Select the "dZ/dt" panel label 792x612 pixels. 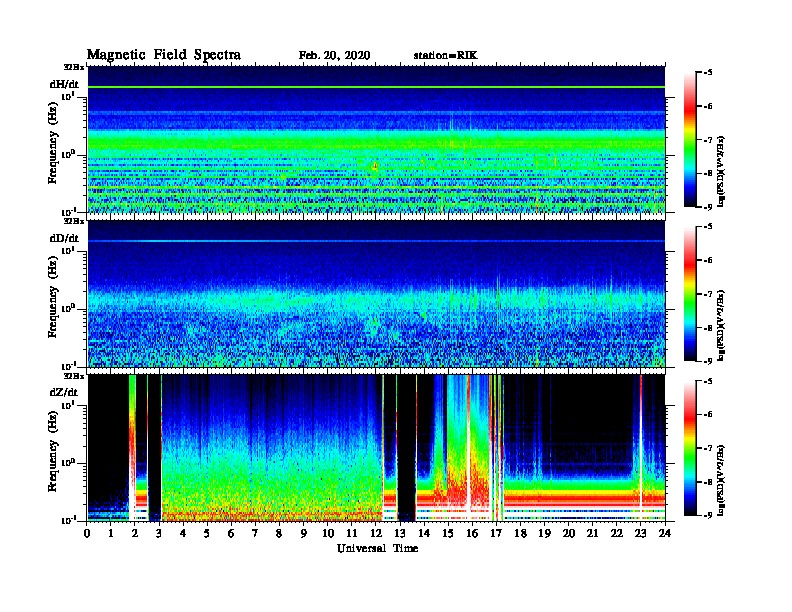click(x=64, y=392)
